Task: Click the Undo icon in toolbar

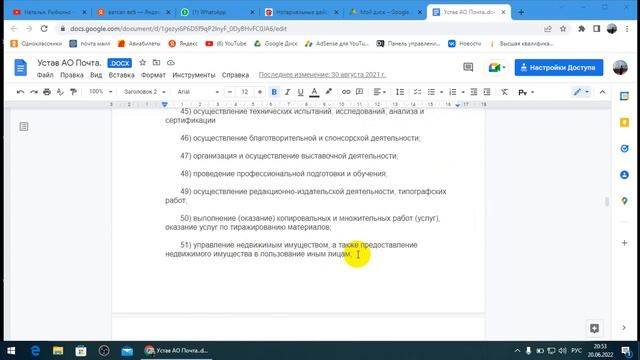Action: [20, 92]
